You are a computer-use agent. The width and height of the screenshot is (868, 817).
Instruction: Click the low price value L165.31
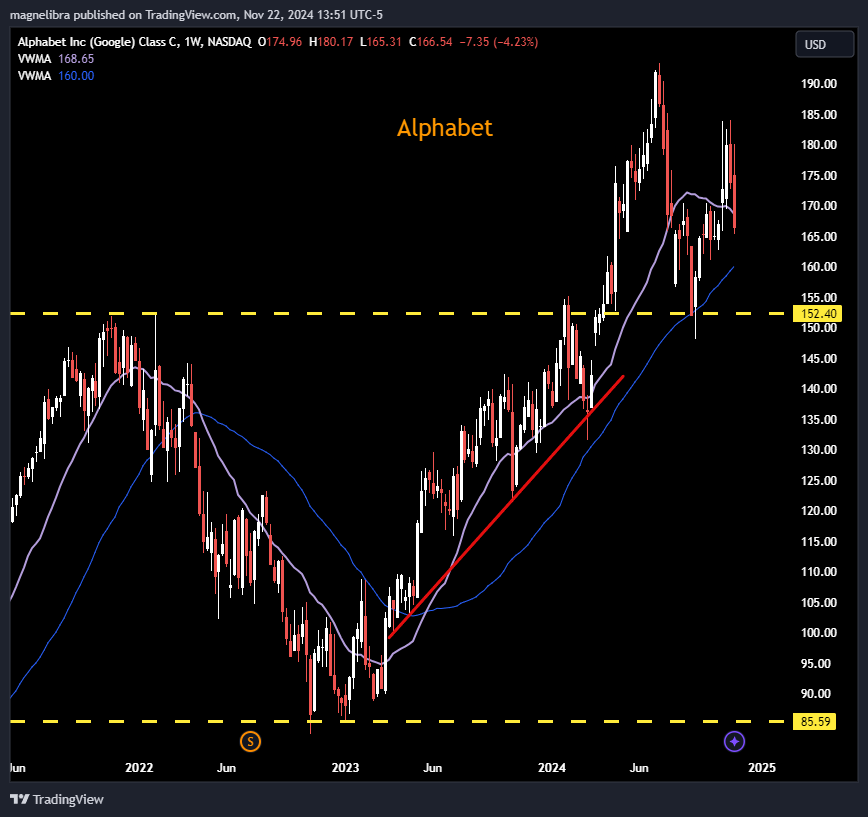coord(380,42)
